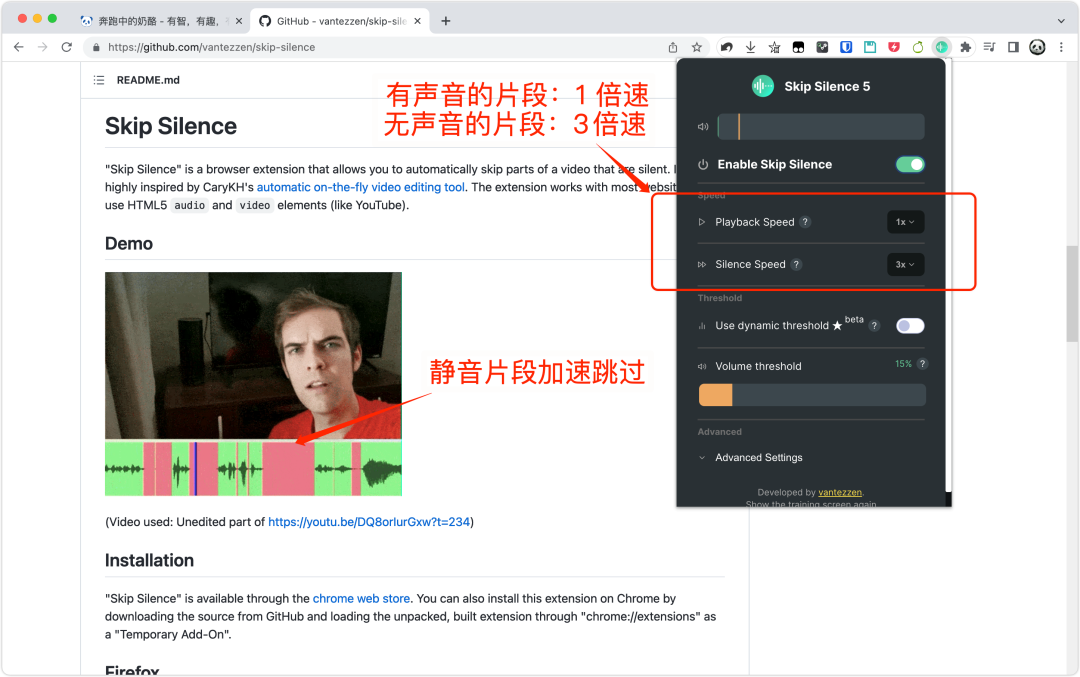Click the Playback Speed help question mark
Image resolution: width=1080 pixels, height=677 pixels.
tap(805, 222)
